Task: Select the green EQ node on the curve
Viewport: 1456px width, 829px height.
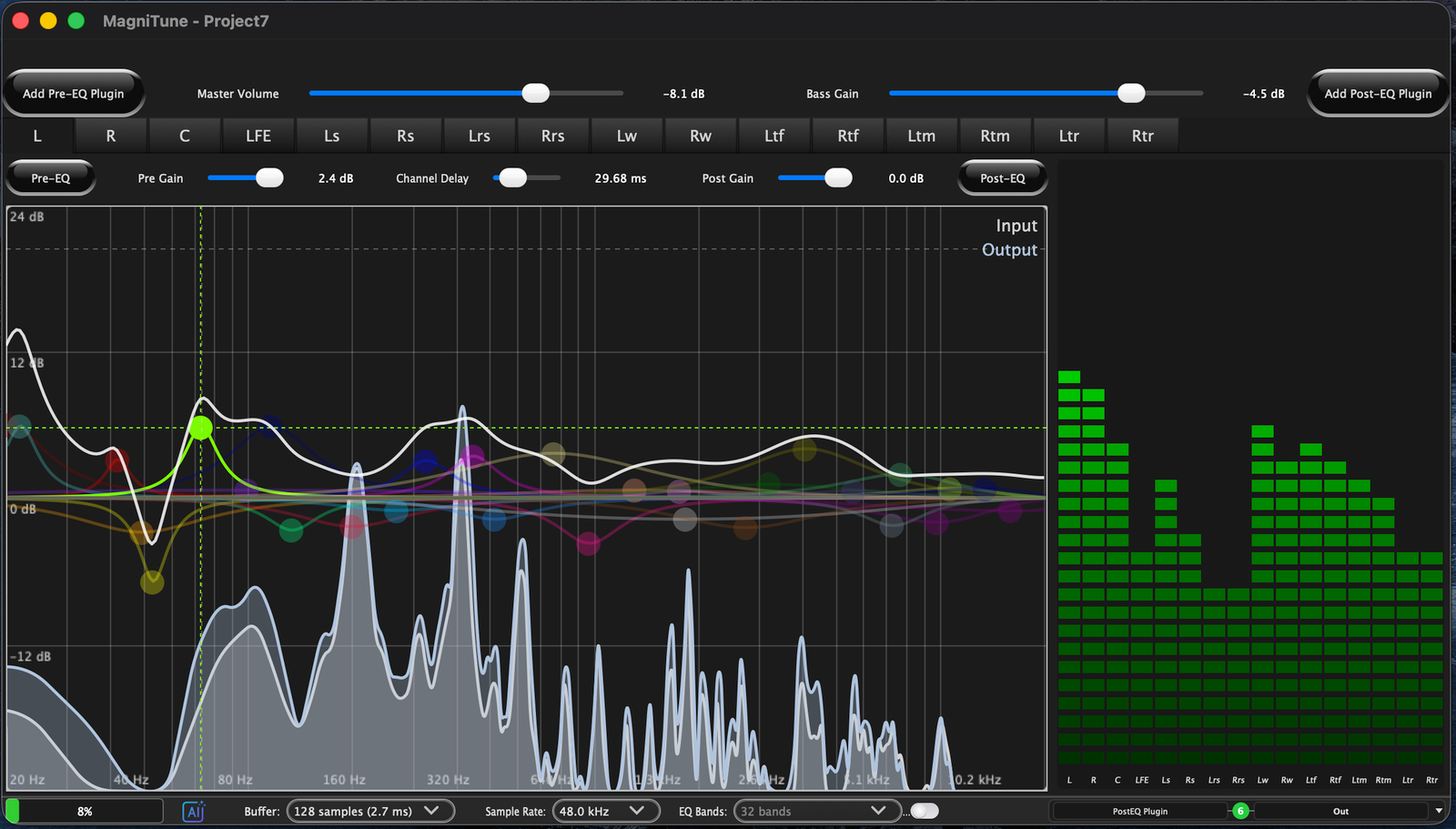Action: (x=200, y=428)
